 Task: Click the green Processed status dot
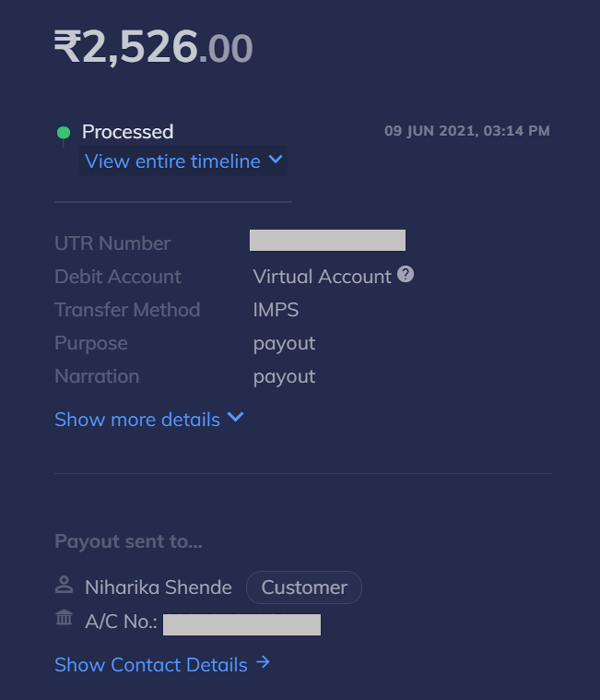64,132
